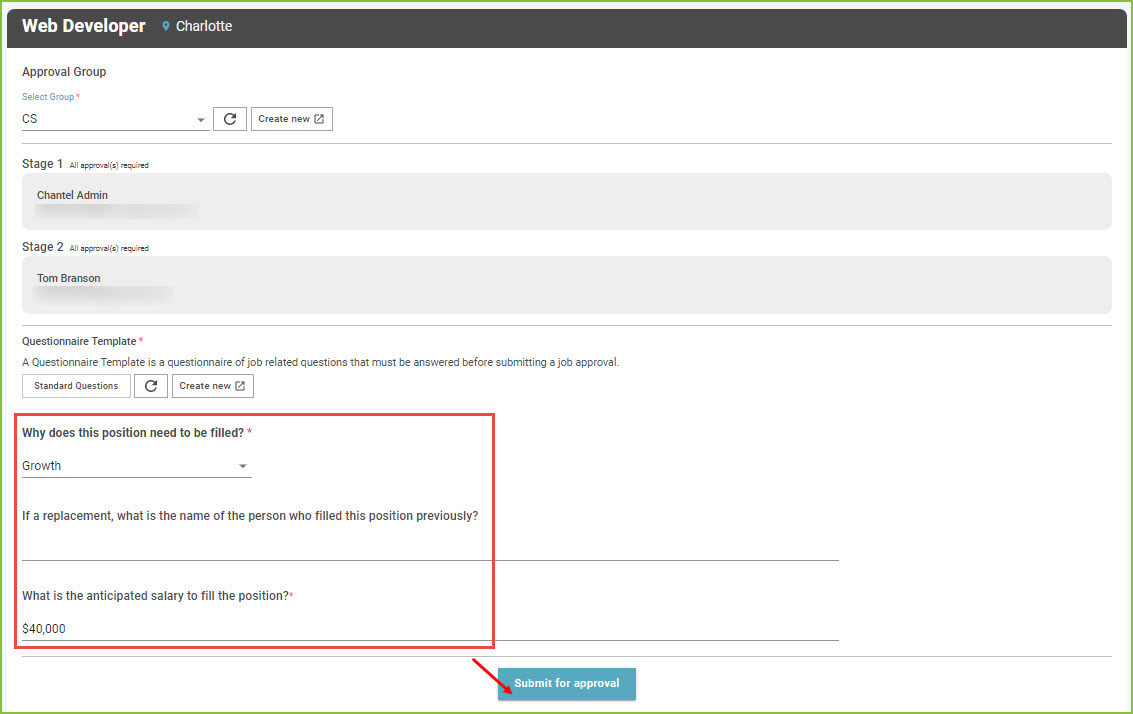Click the Approval Group section heading
The image size is (1133, 714).
point(64,72)
